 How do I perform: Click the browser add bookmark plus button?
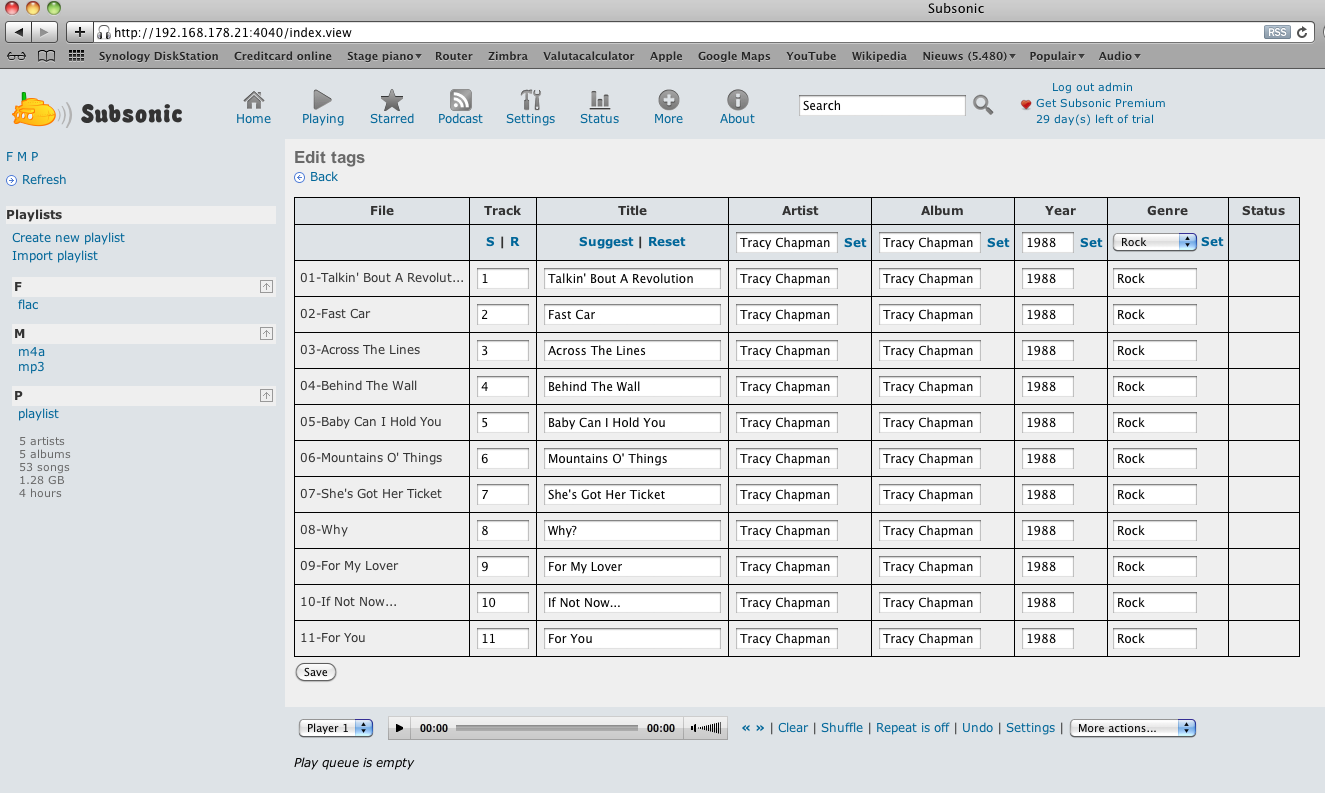pos(80,32)
